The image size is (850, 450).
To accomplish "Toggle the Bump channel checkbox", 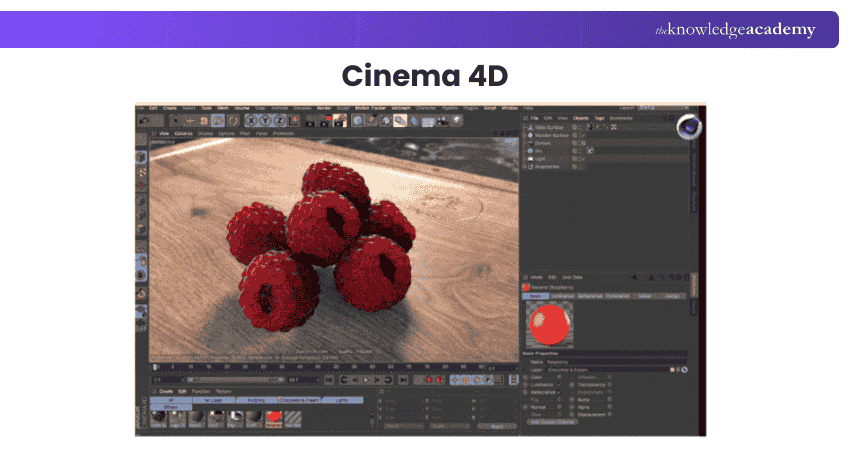I will point(609,400).
